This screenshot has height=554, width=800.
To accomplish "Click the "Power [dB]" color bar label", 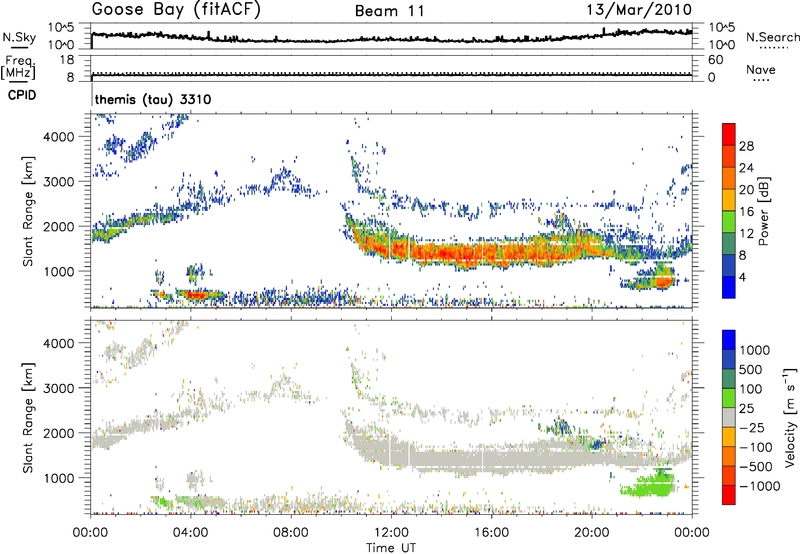I will point(763,211).
